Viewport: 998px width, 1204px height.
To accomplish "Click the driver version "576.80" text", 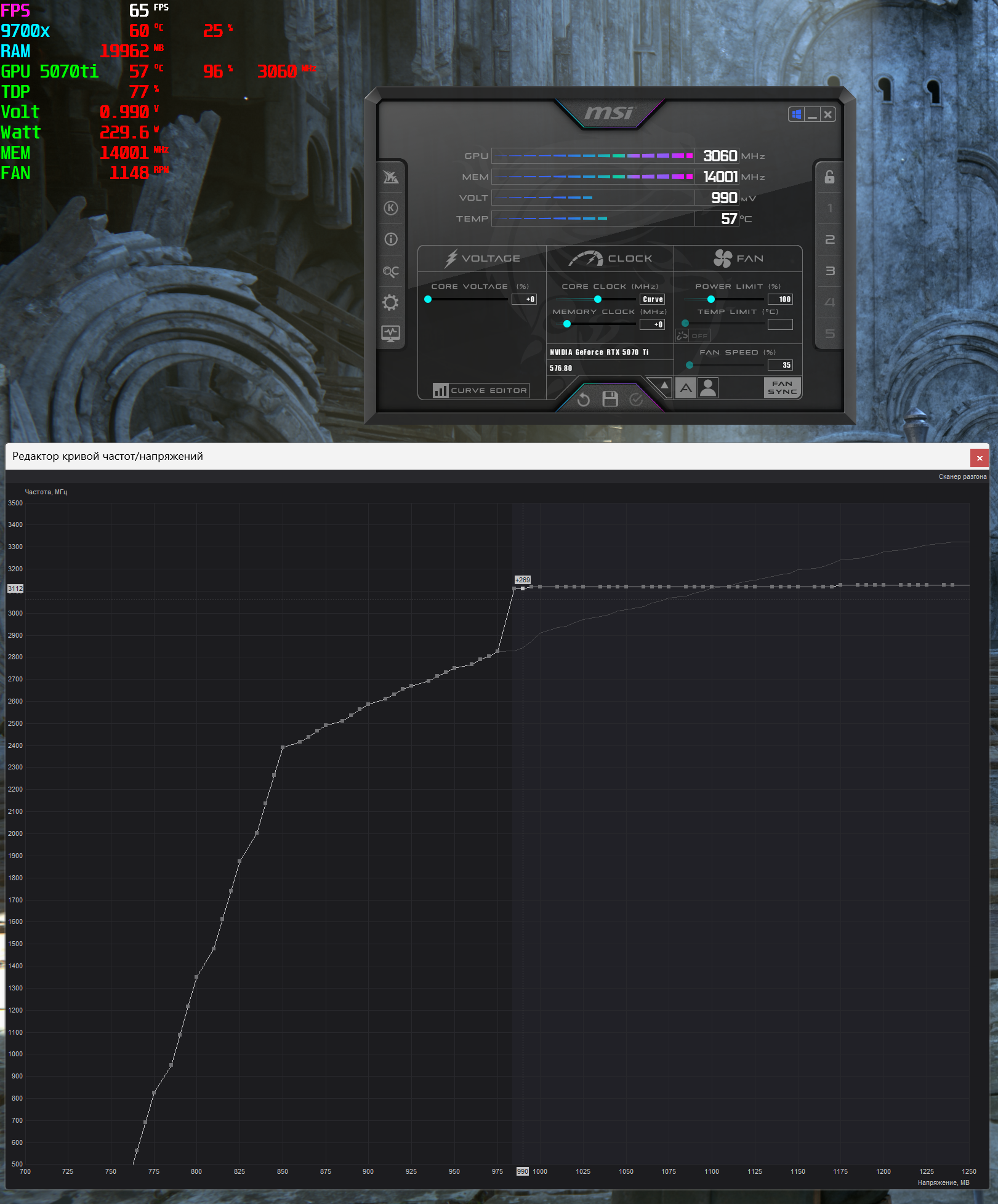I will (561, 368).
